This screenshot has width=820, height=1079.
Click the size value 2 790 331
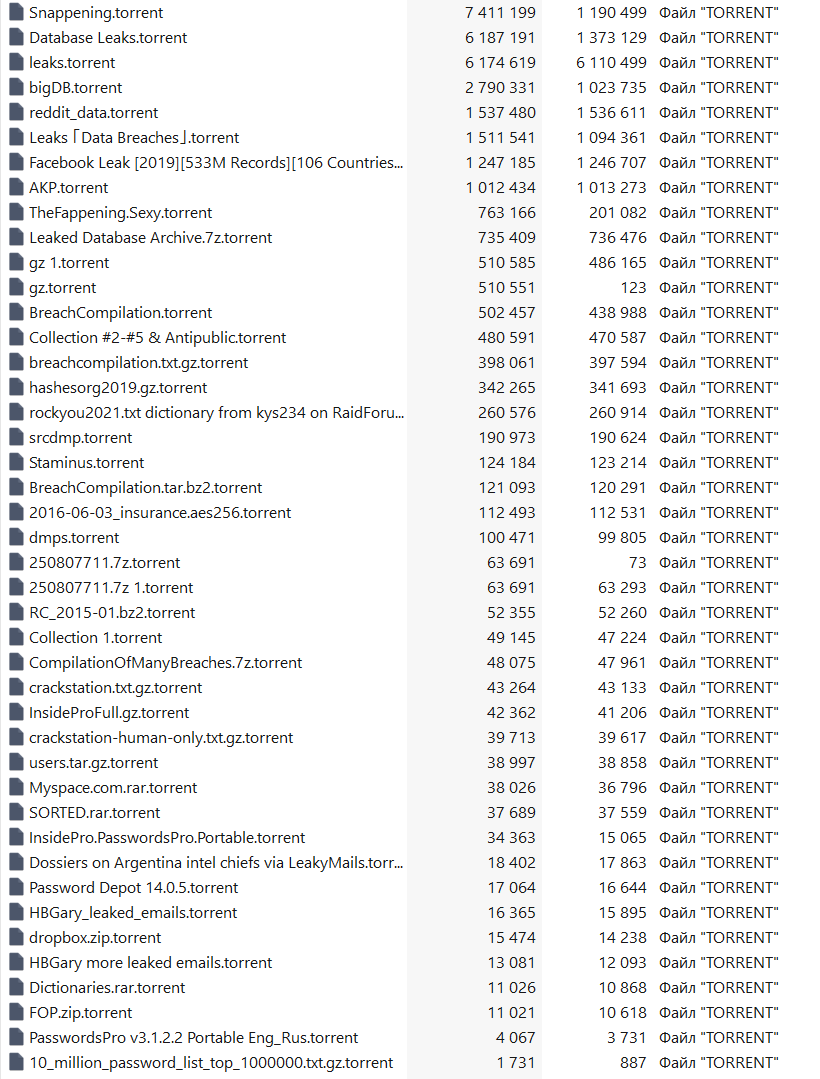pyautogui.click(x=500, y=88)
